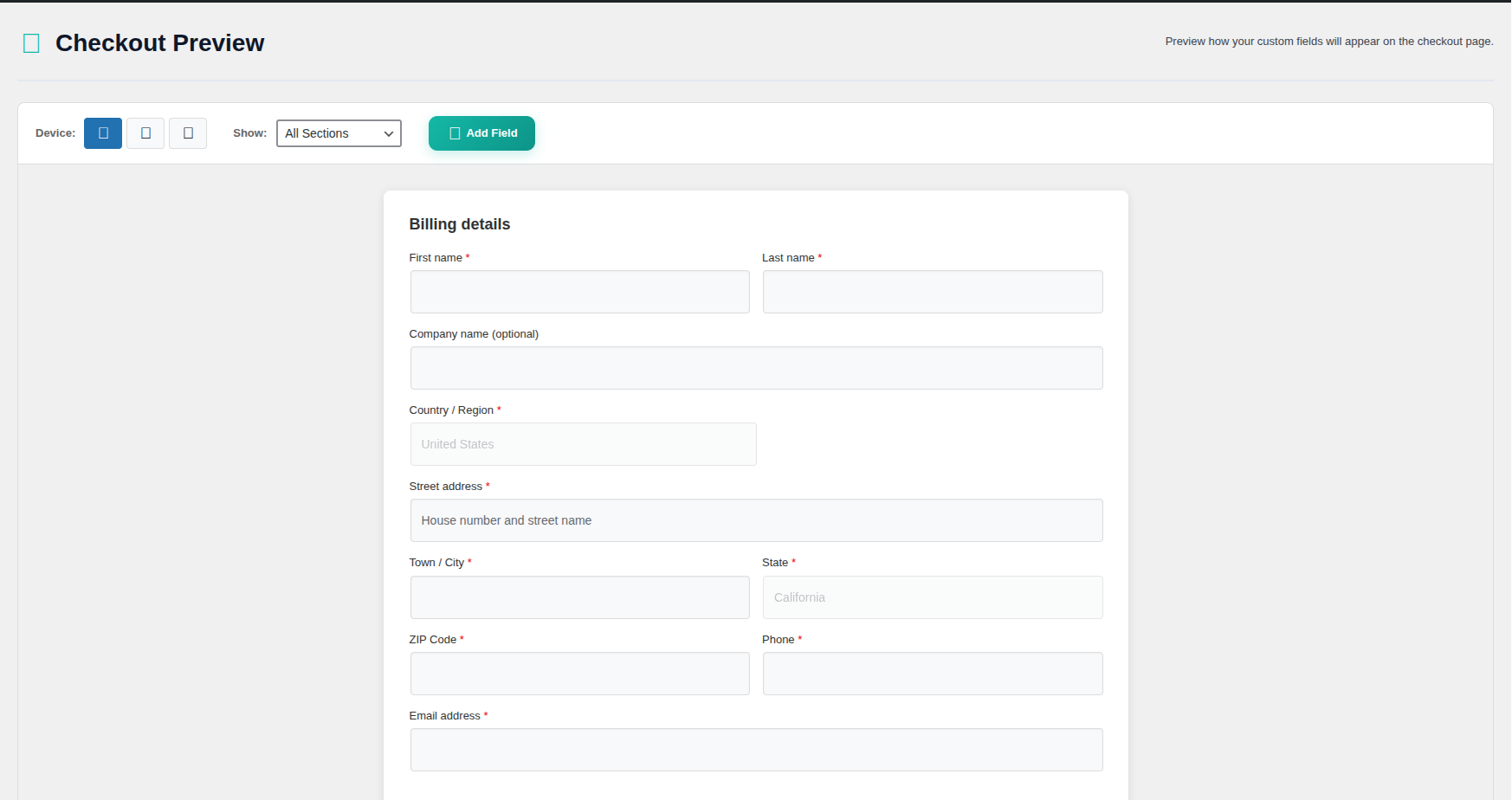Click inside the First name input

tap(579, 292)
